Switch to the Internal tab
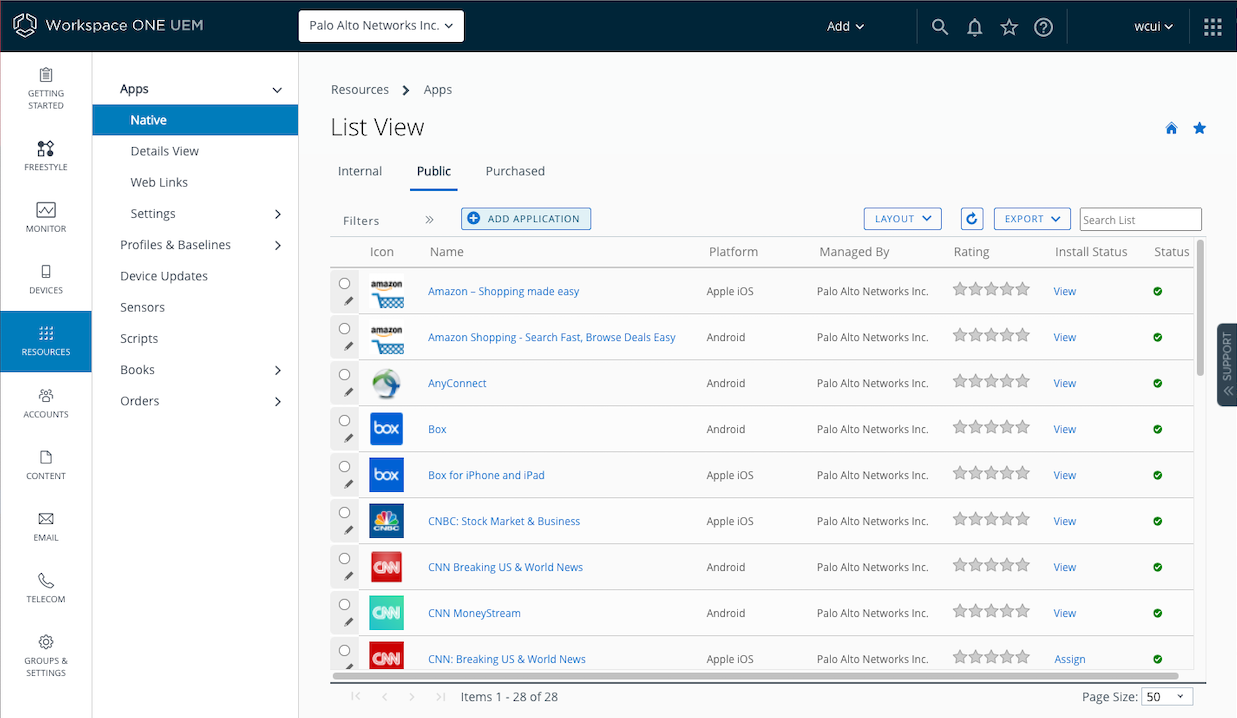Viewport: 1237px width, 718px height. 360,171
